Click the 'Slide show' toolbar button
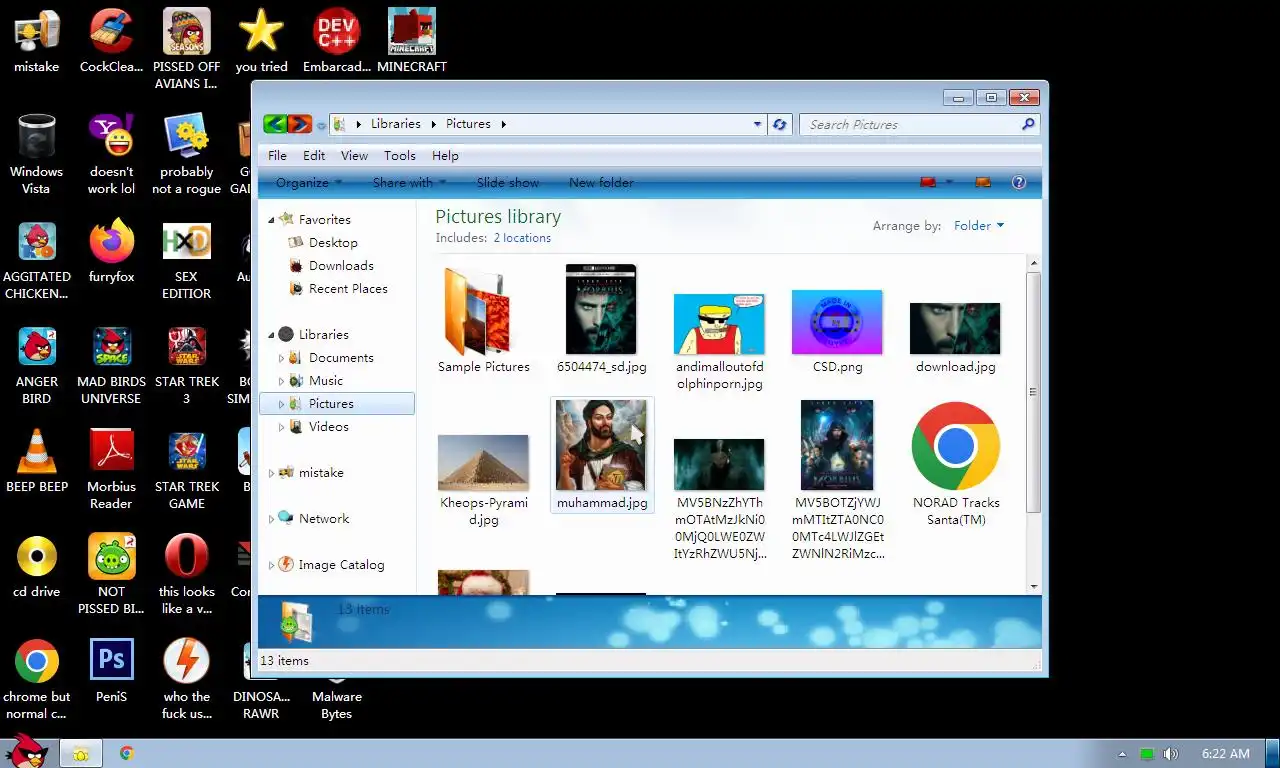 [508, 182]
